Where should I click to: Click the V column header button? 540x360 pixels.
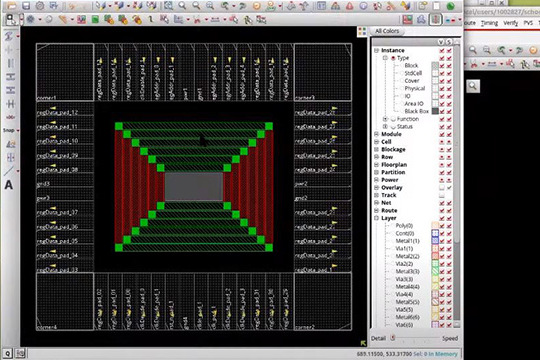[441, 42]
